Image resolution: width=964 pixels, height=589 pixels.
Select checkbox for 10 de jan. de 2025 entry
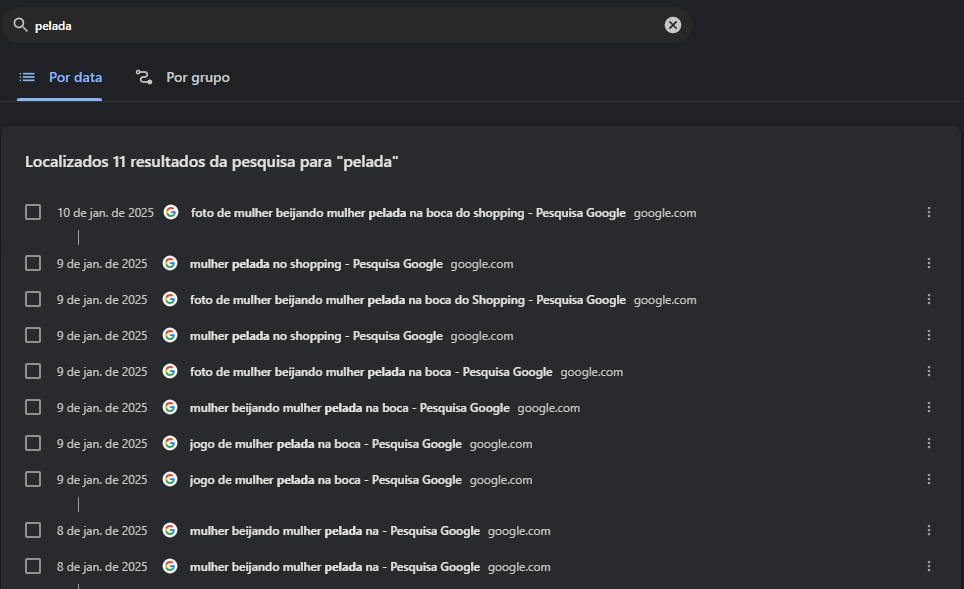pos(33,212)
